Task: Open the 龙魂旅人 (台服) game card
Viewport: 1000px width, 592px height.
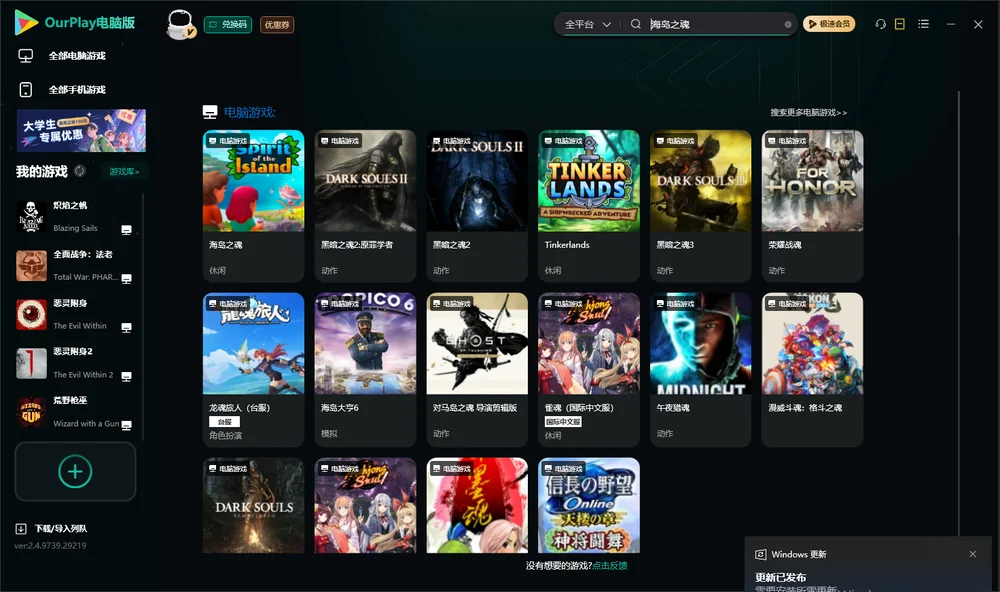Action: [253, 369]
